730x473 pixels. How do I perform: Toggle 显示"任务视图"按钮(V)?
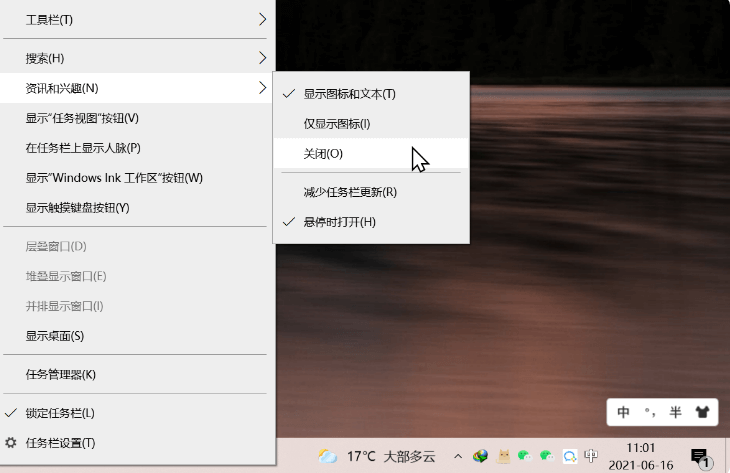pos(135,118)
